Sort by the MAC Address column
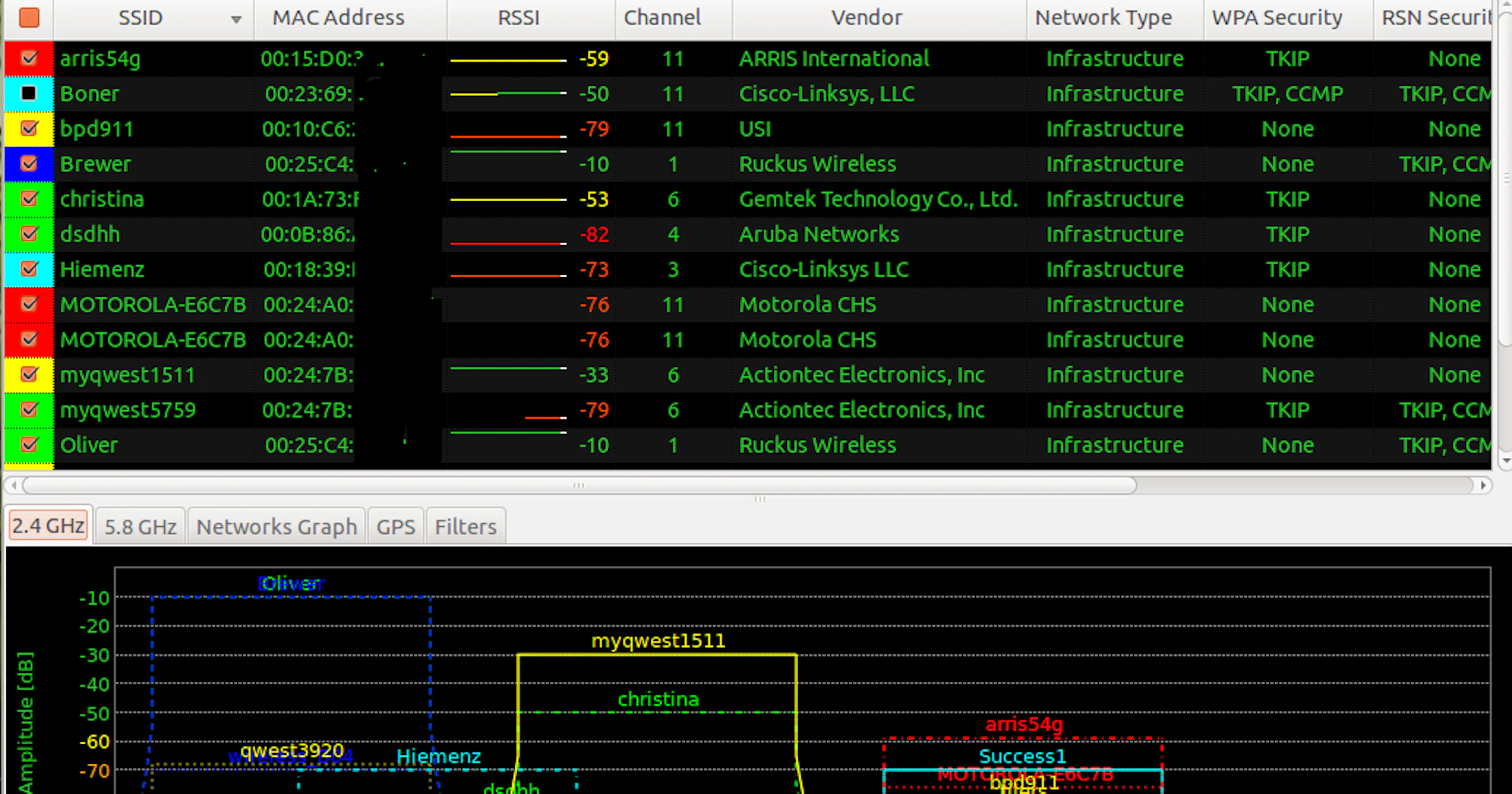The height and width of the screenshot is (794, 1512). (350, 18)
